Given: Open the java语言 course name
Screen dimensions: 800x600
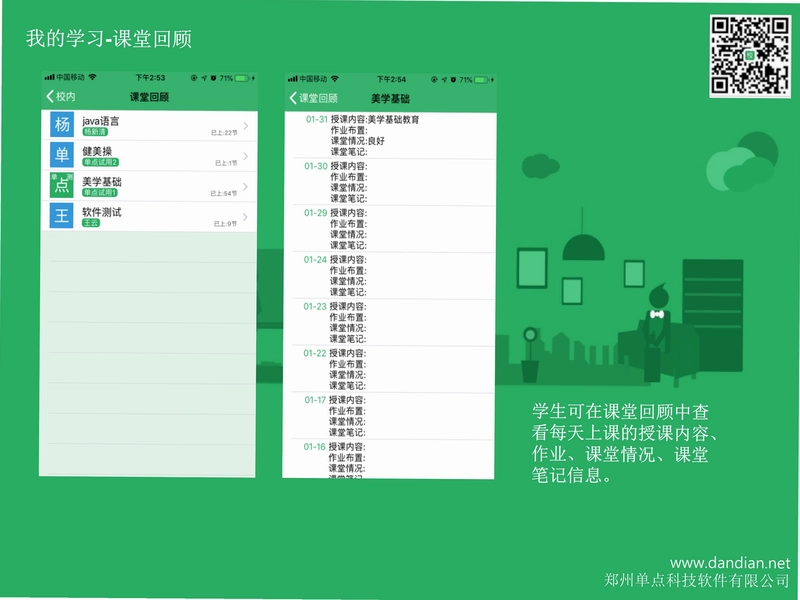Looking at the screenshot, I should (x=101, y=121).
